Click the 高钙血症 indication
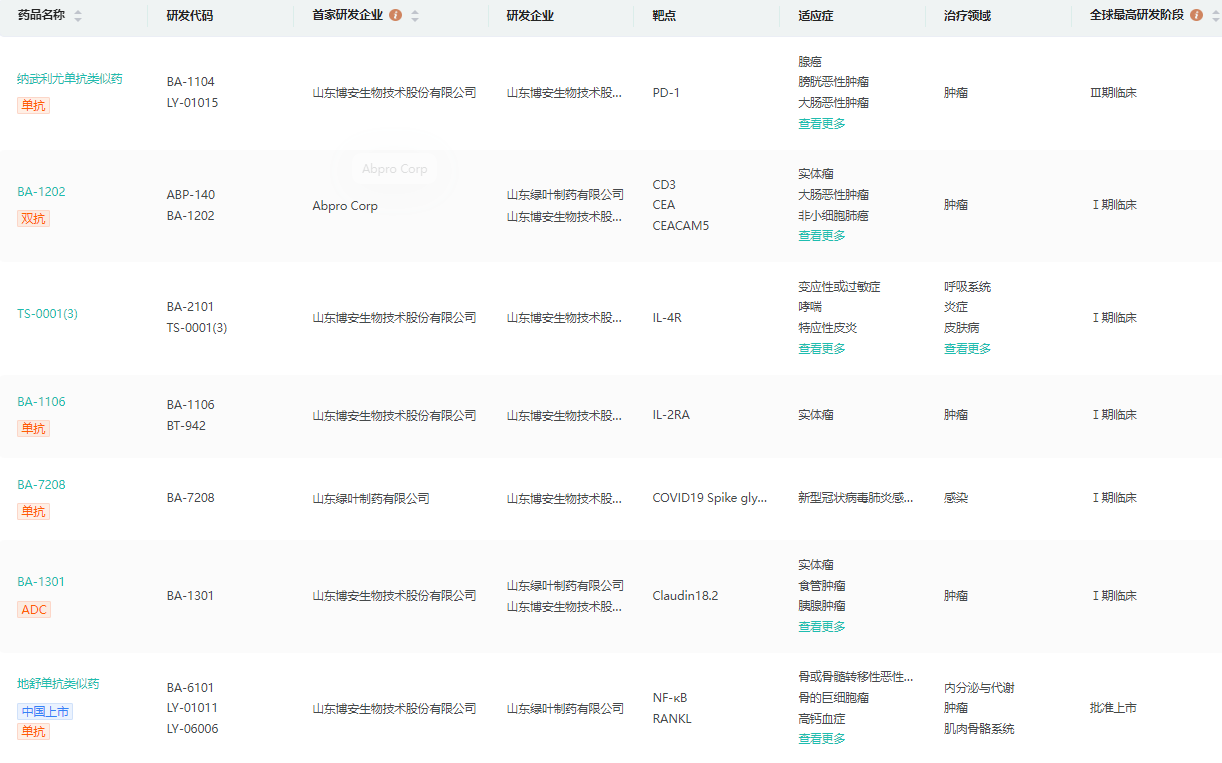 tap(822, 719)
